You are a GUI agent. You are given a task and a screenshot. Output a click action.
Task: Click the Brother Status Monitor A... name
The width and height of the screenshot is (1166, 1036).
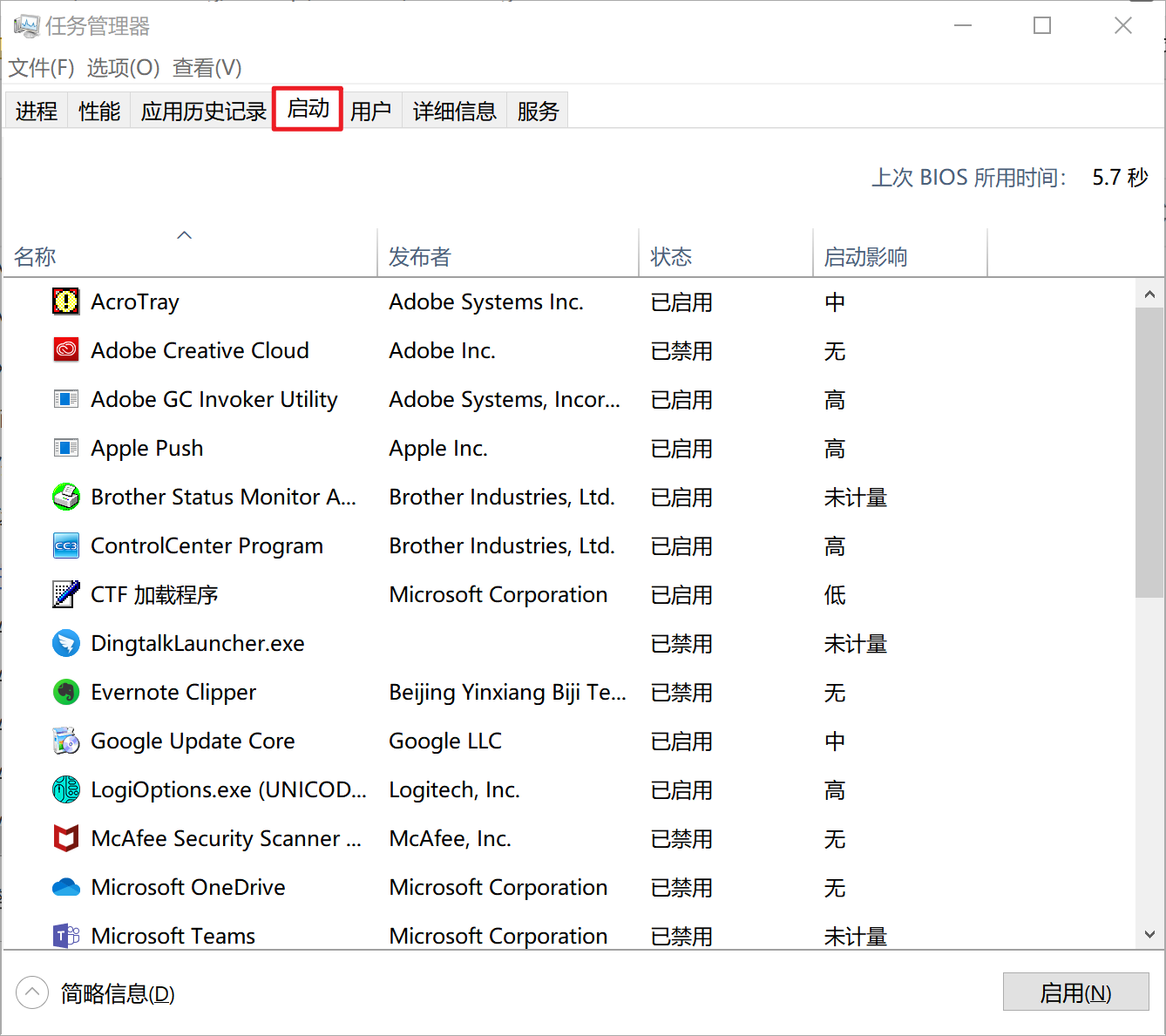(224, 497)
